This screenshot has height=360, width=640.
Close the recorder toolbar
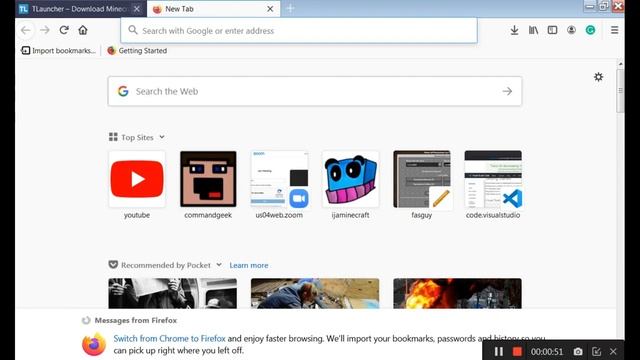613,351
